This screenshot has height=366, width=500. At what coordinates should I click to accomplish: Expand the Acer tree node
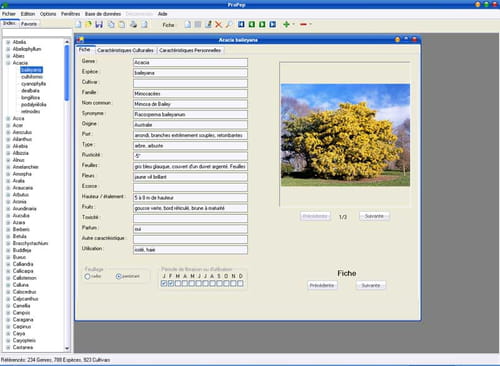click(x=8, y=125)
